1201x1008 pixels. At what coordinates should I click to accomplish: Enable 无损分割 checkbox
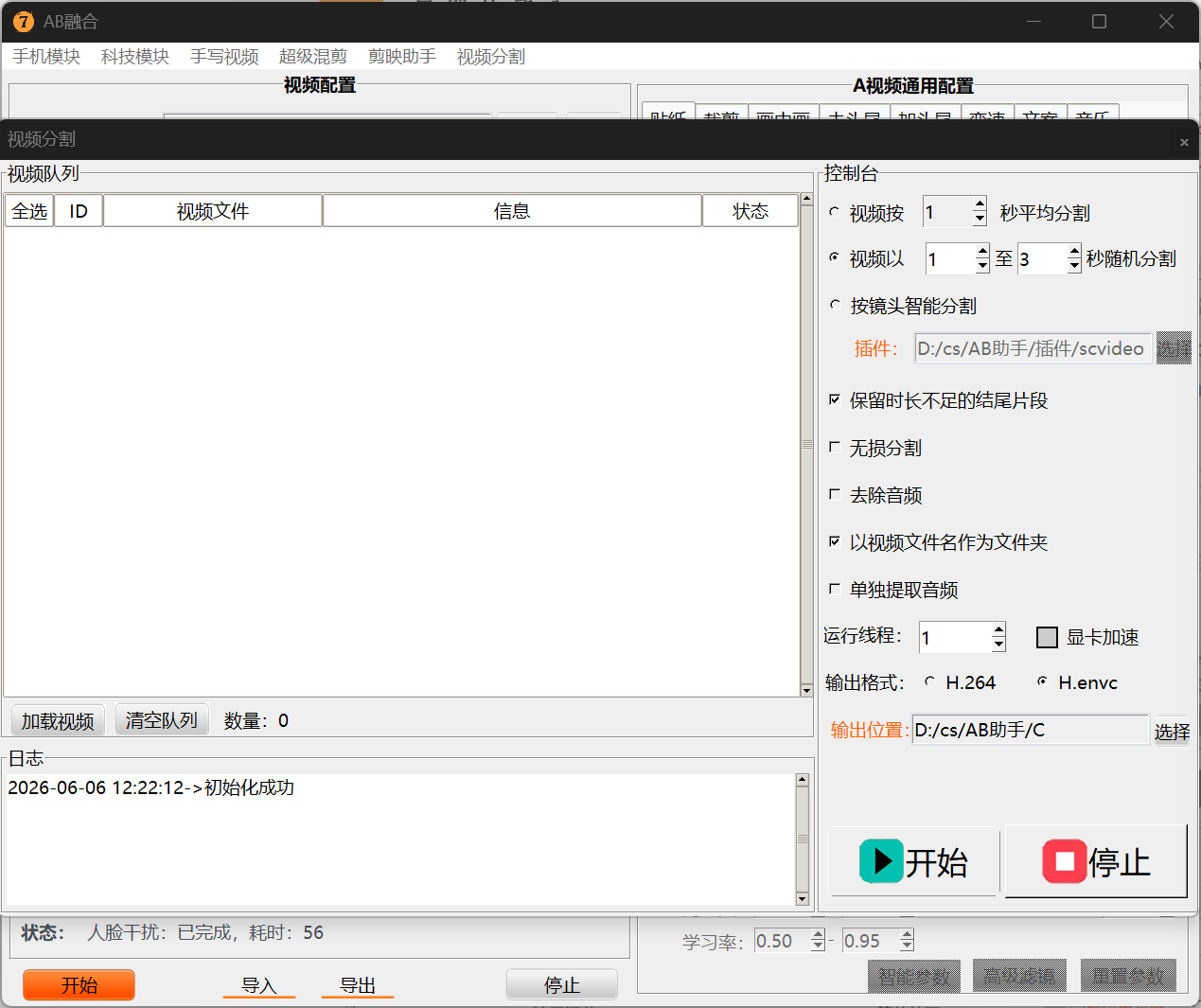click(x=834, y=447)
